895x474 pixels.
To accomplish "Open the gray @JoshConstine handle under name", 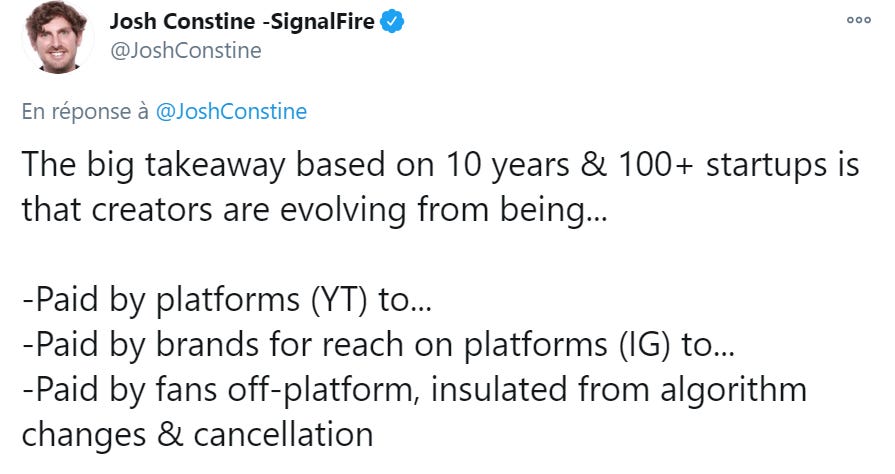I will (186, 50).
